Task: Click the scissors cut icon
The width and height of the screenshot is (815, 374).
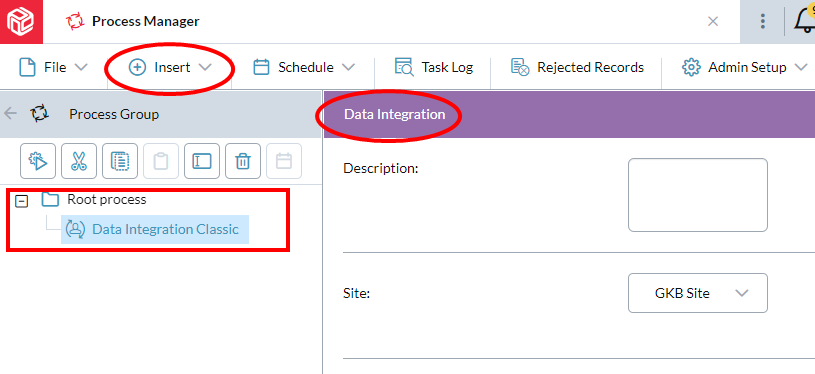Action: (x=79, y=161)
